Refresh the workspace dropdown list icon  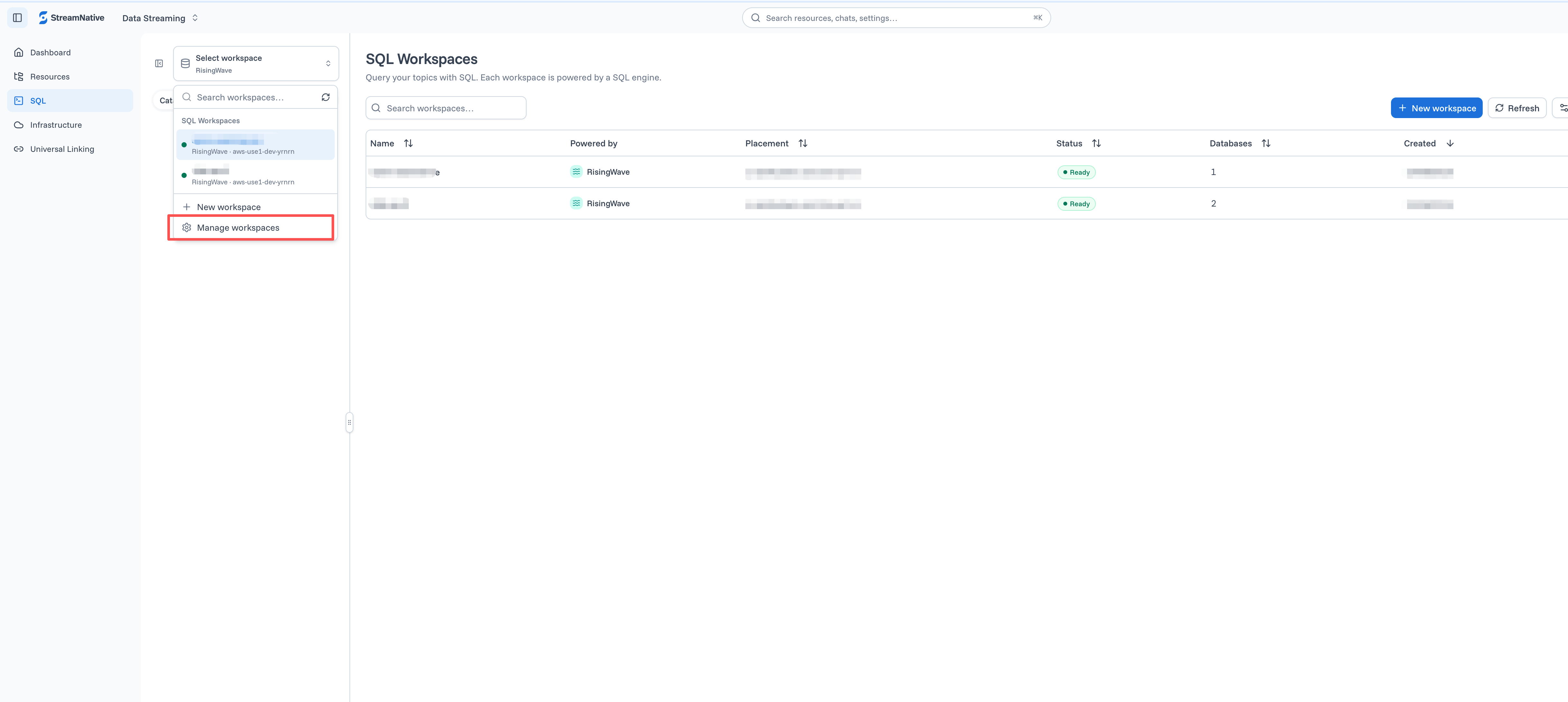click(x=326, y=97)
